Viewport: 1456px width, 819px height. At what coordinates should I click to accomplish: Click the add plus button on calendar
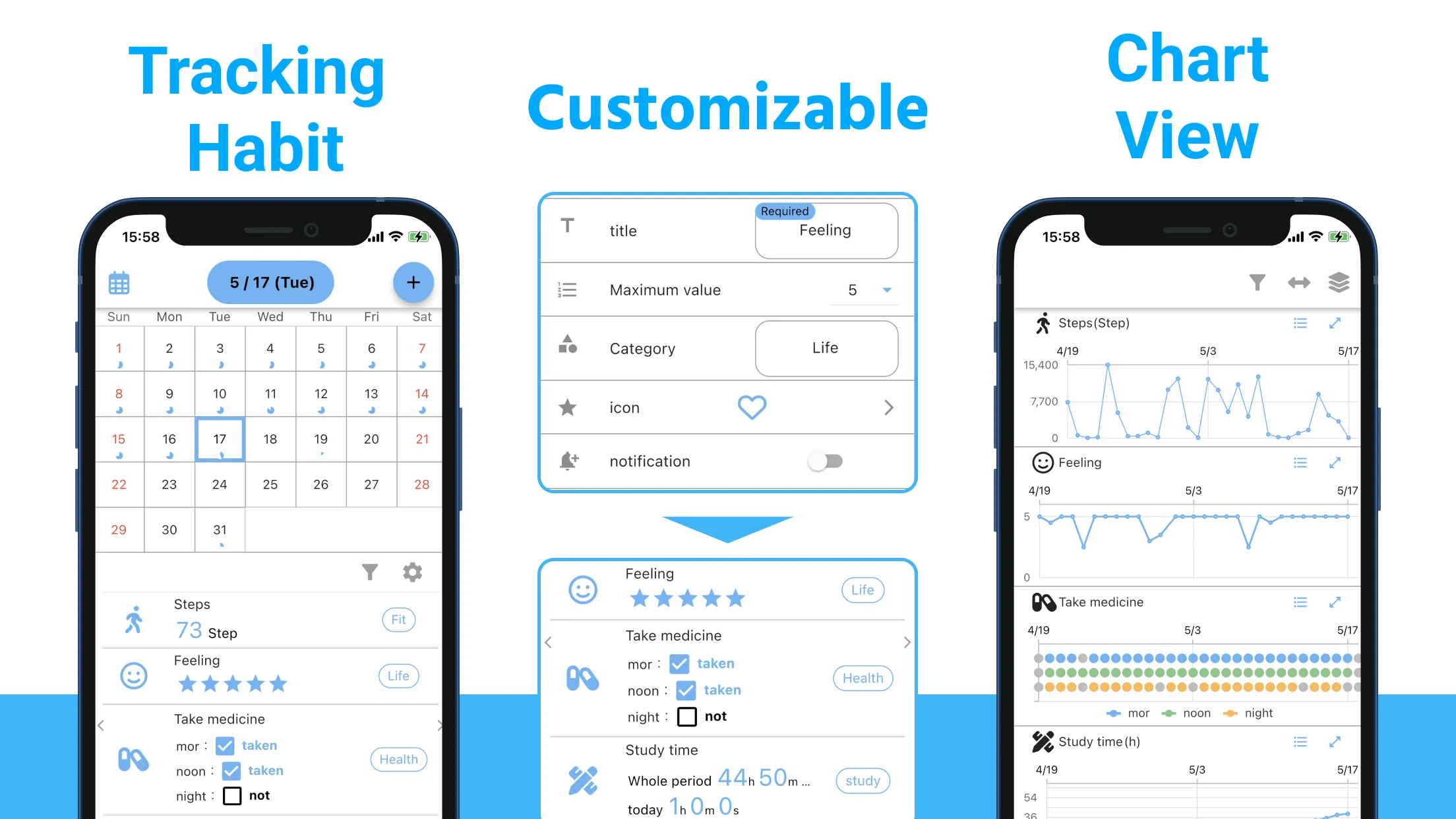(x=413, y=281)
